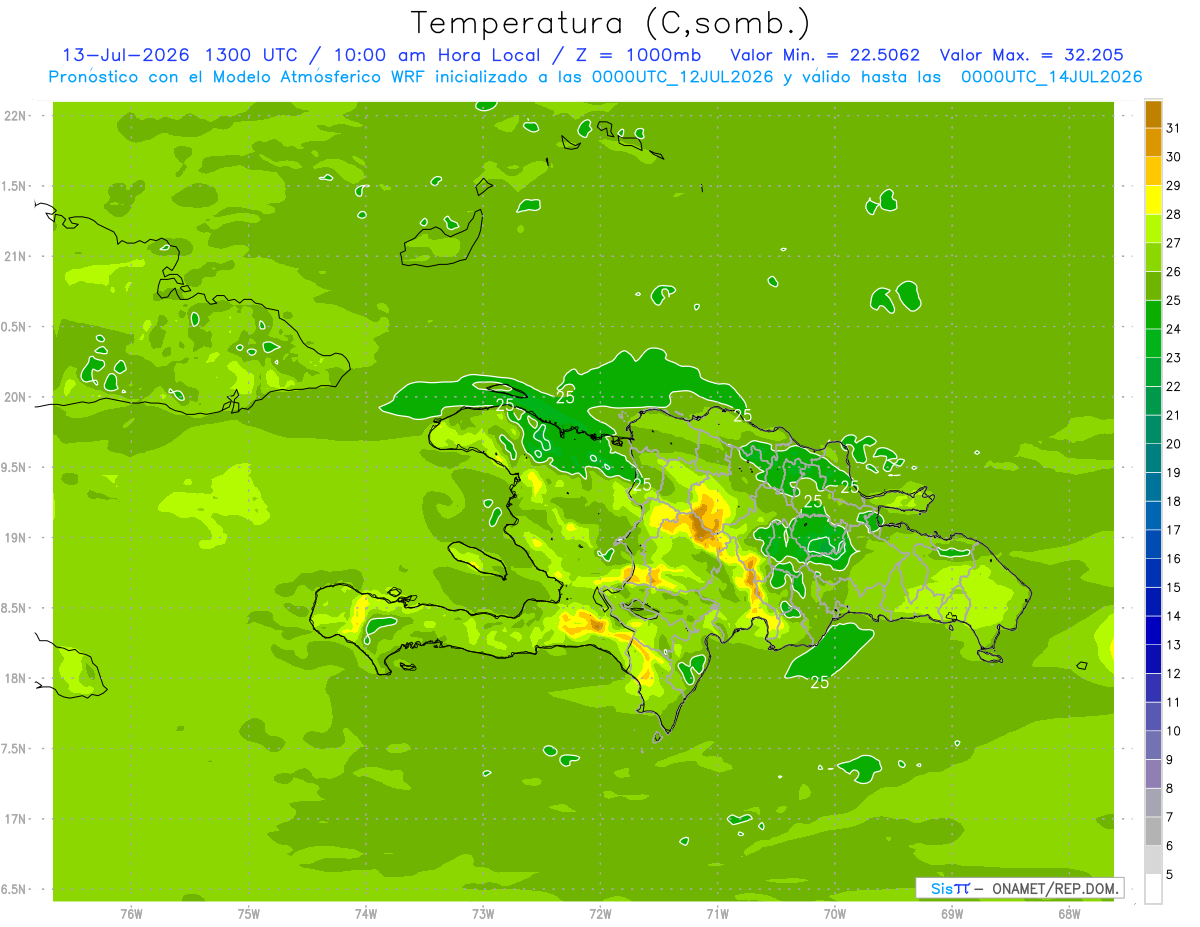Click the "70W" longitude label
The image size is (1200, 927).
835,914
